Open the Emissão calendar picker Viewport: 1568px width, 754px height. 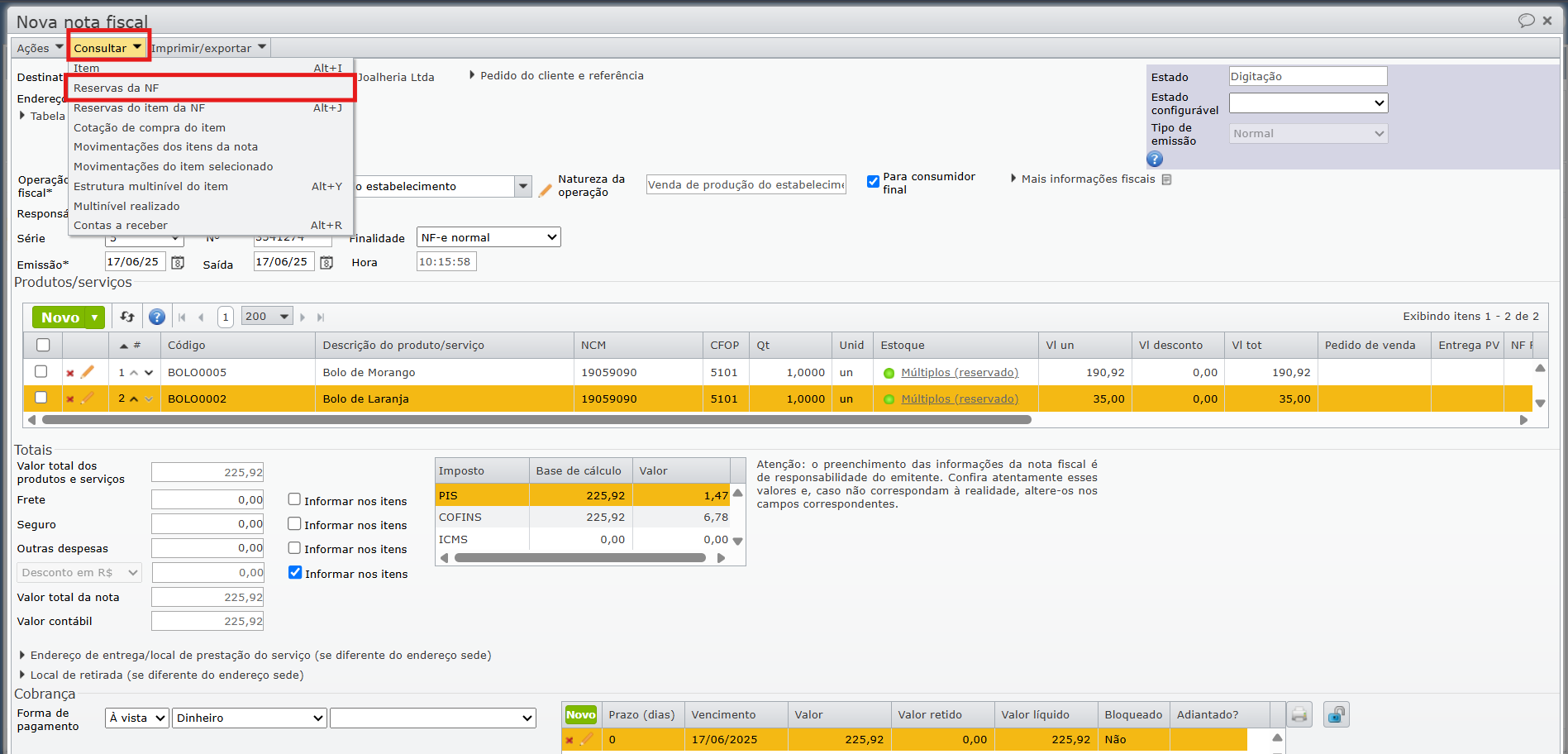177,263
